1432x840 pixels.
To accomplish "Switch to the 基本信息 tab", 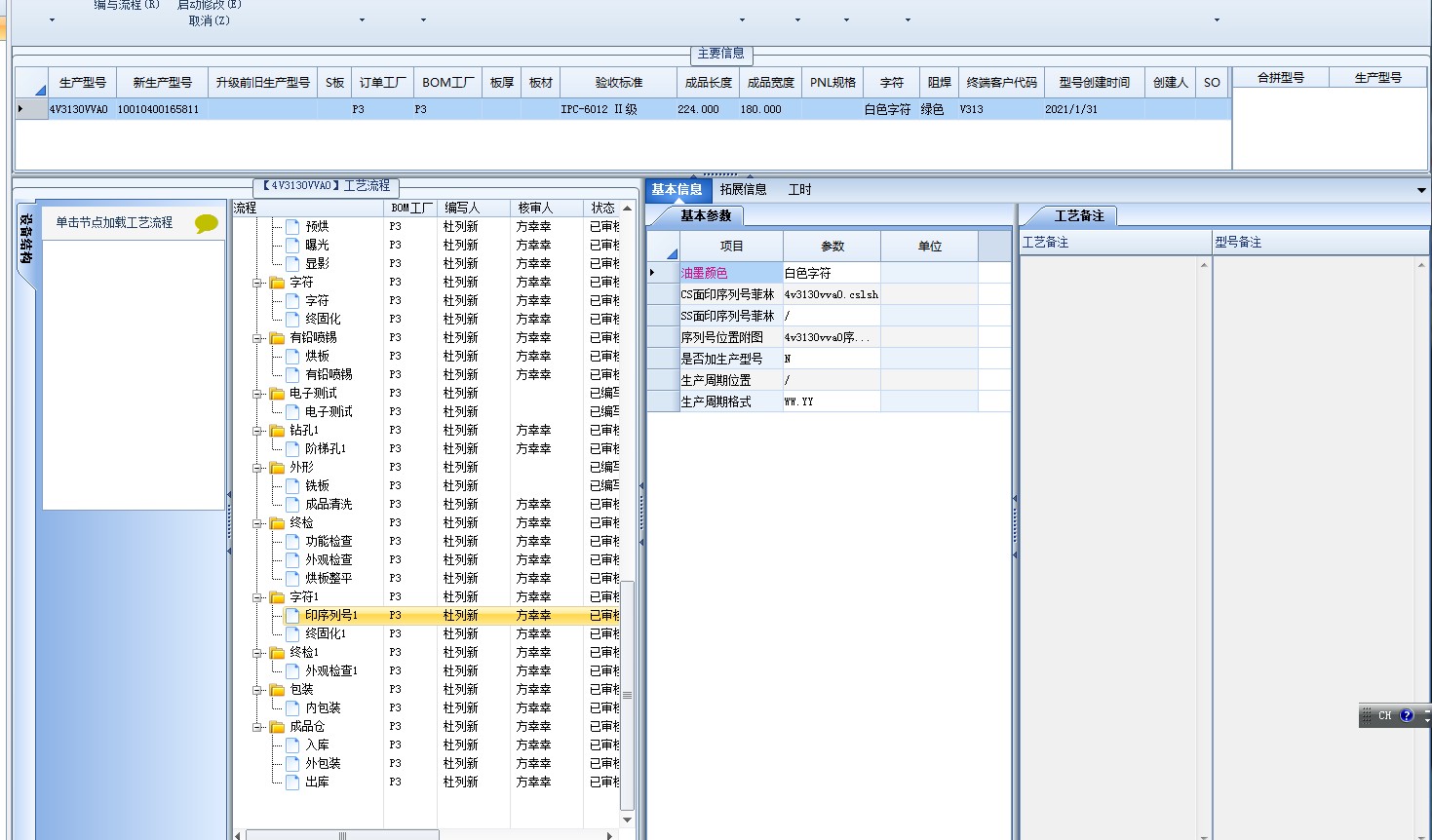I will (x=677, y=190).
